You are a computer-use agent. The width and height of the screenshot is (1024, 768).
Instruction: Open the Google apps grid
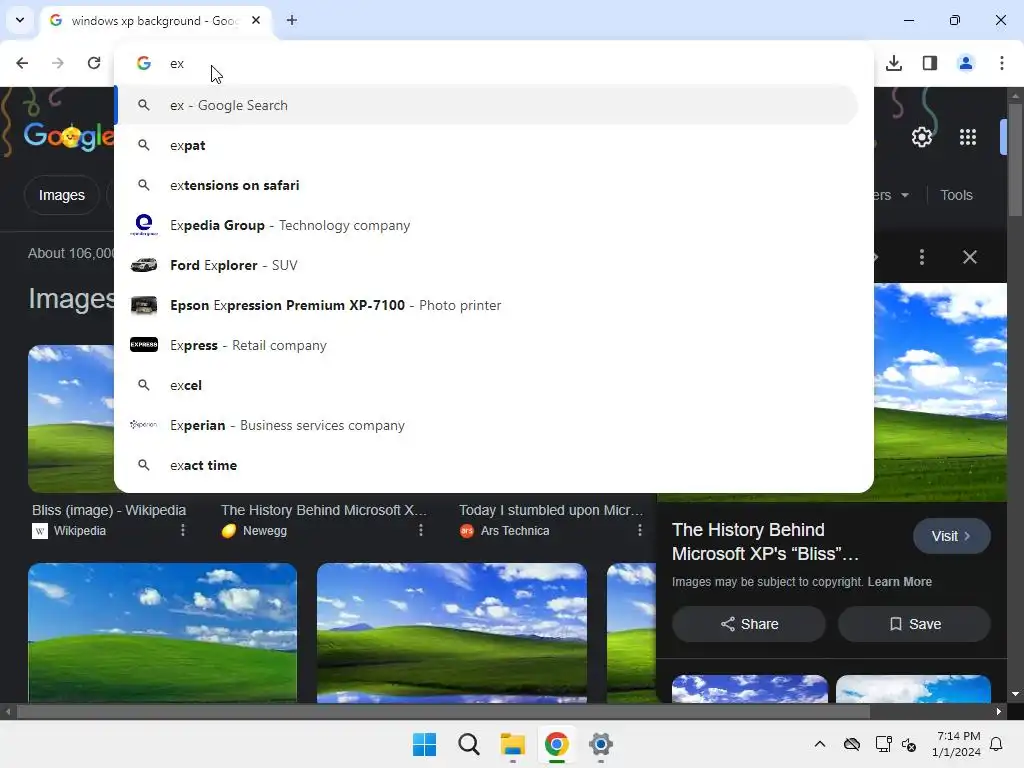tap(968, 137)
